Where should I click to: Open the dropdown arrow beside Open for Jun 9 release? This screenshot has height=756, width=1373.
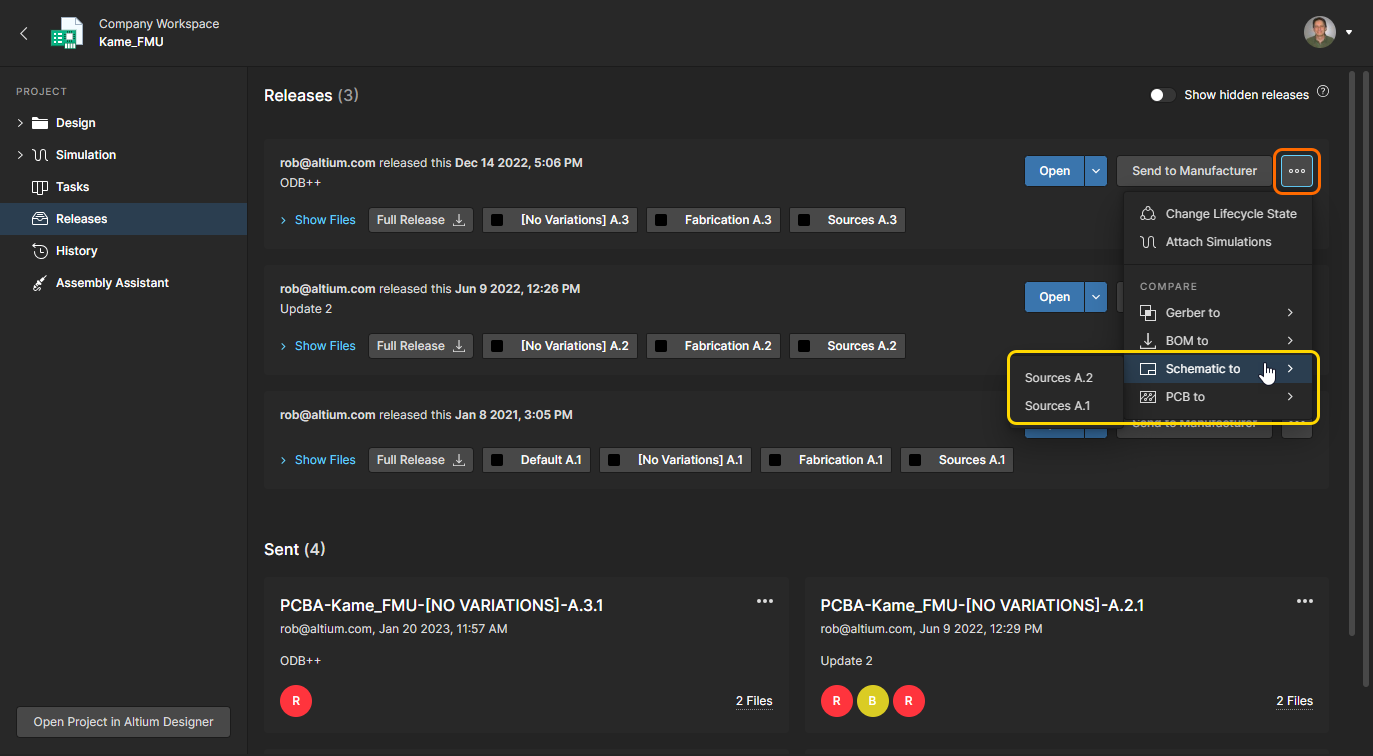pyautogui.click(x=1096, y=297)
